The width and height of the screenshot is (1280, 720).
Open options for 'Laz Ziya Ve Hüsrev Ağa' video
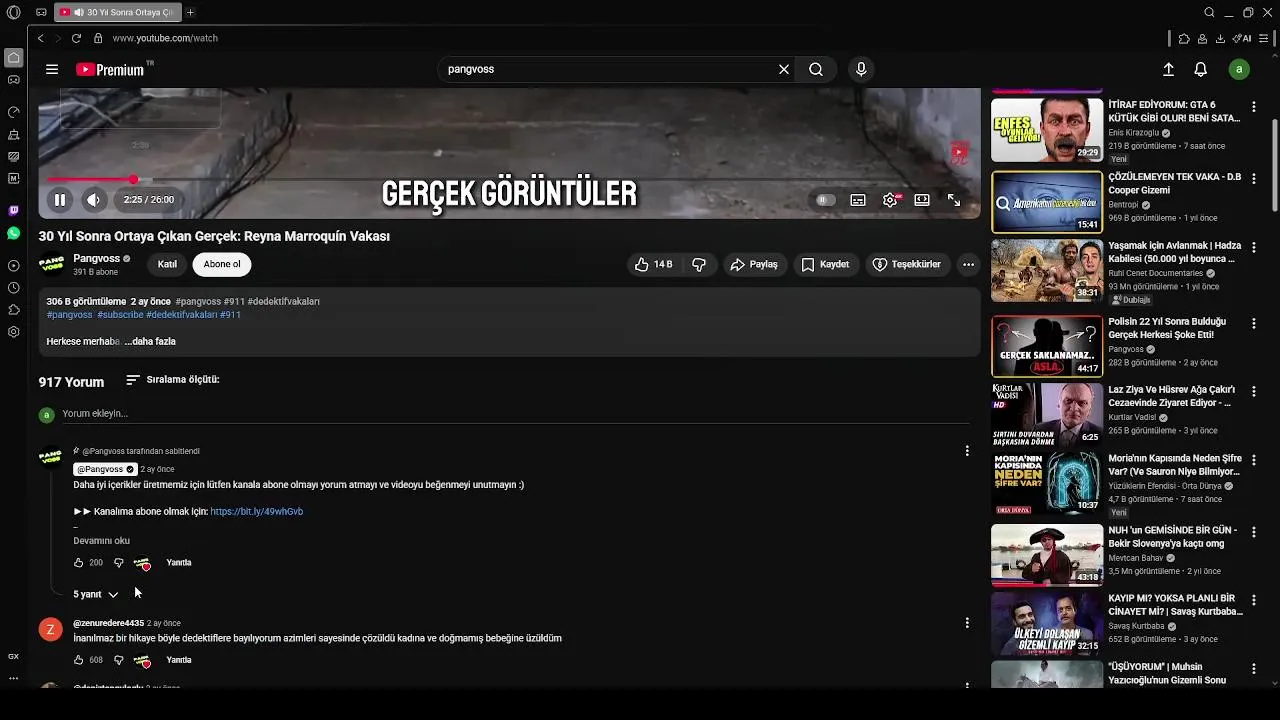pyautogui.click(x=1254, y=391)
